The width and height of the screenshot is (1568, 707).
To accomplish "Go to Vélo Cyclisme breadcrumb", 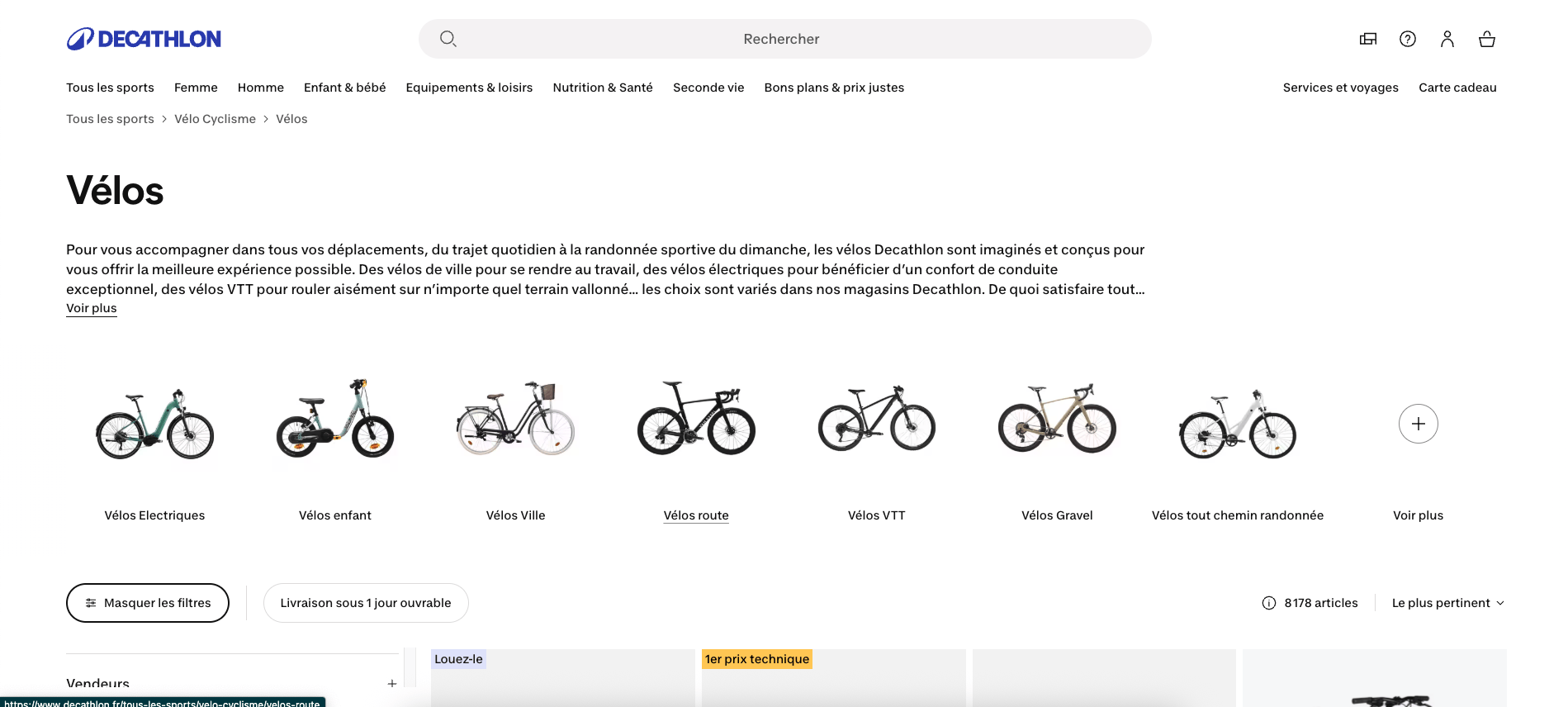I will 215,119.
